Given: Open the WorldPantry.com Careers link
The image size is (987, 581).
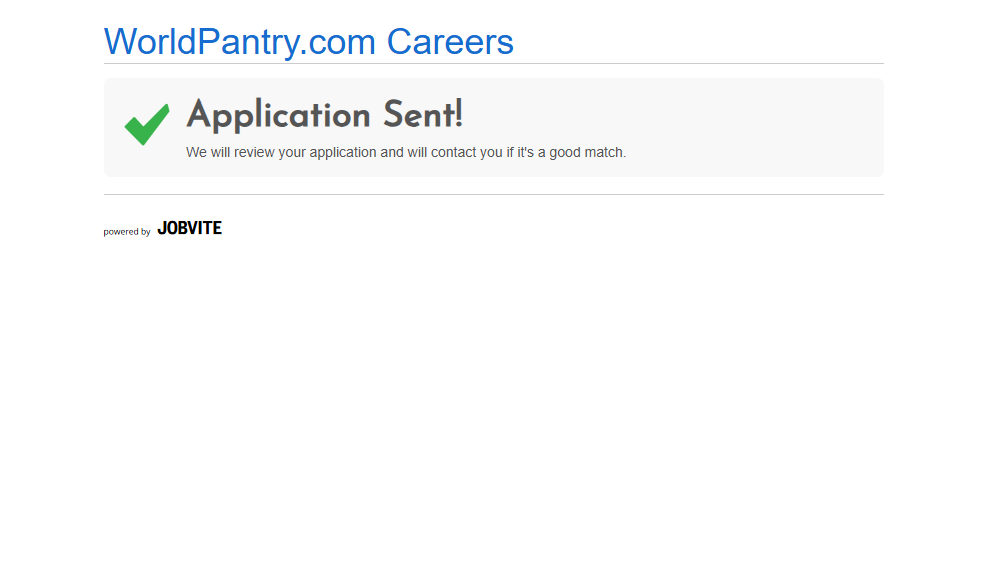Looking at the screenshot, I should [x=308, y=42].
